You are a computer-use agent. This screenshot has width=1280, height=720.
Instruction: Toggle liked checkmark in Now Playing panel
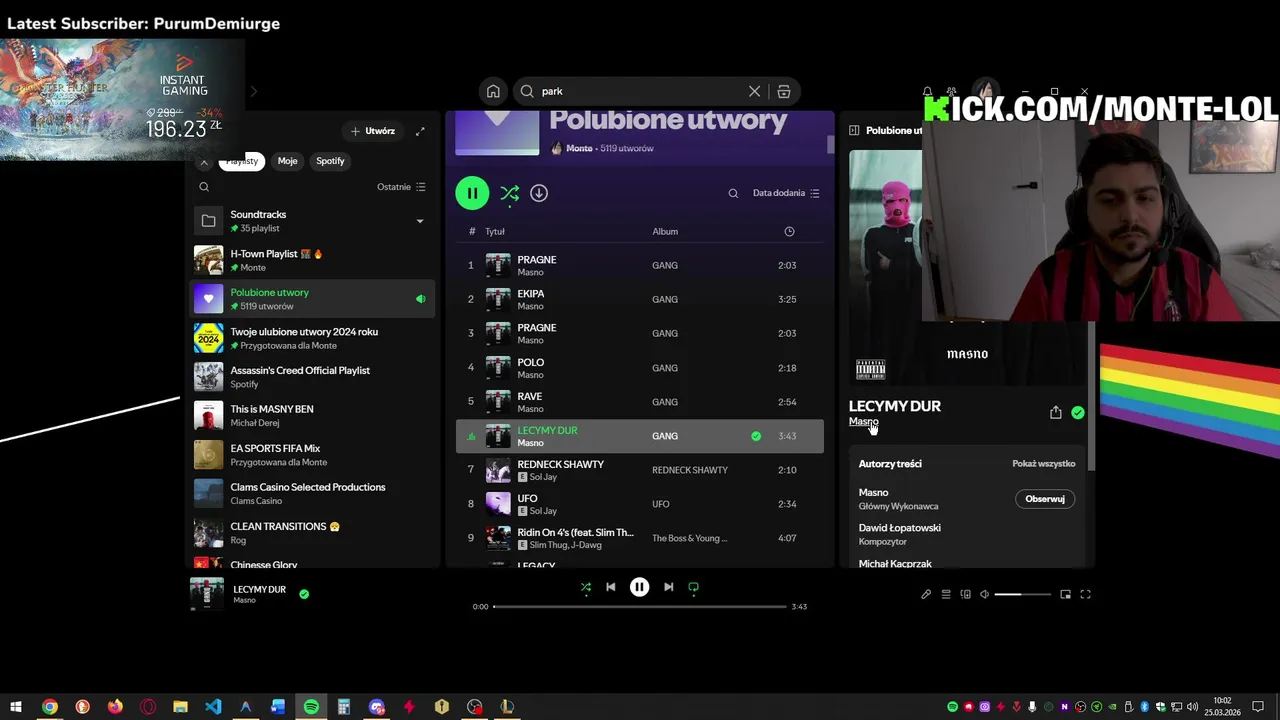click(1077, 412)
